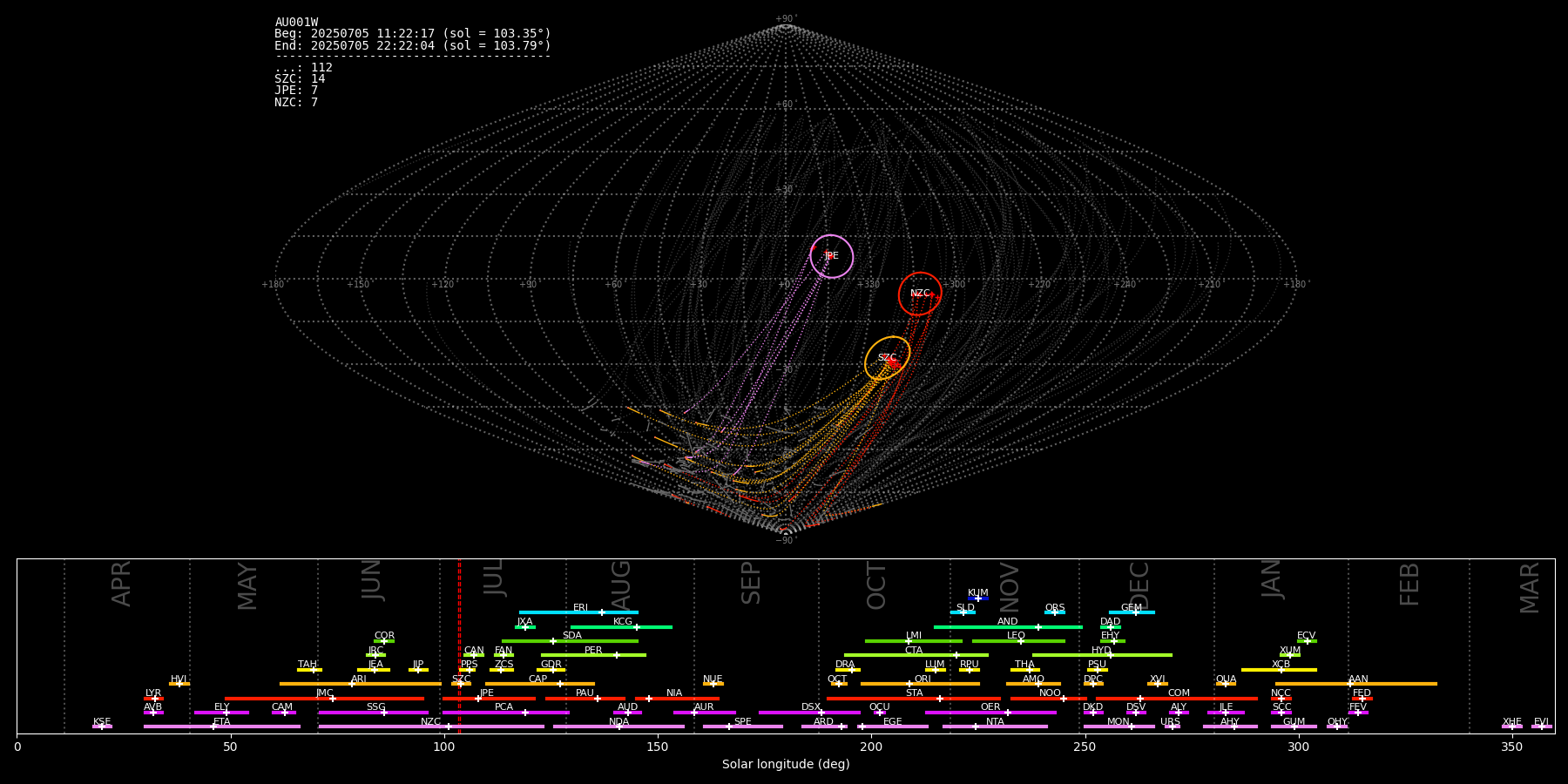This screenshot has height=784, width=1568.
Task: Click the PER shower bar in timeline
Action: [593, 655]
